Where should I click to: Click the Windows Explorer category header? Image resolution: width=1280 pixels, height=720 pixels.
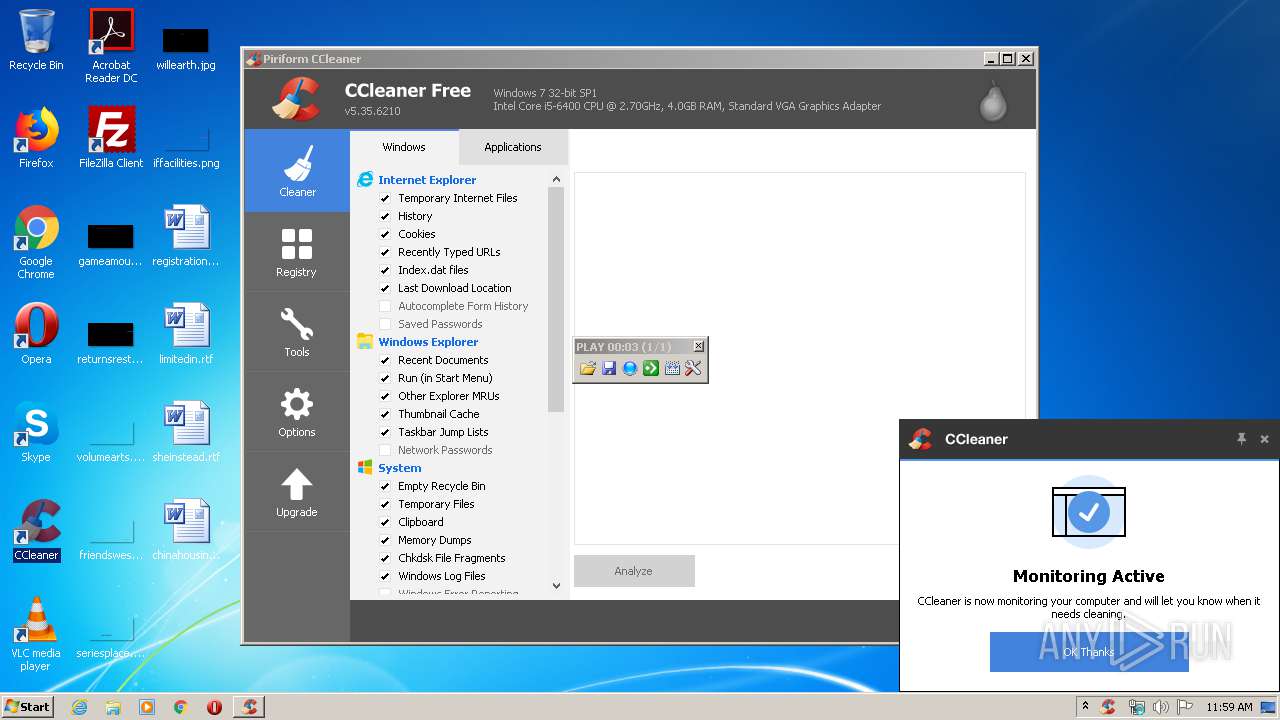[x=428, y=342]
